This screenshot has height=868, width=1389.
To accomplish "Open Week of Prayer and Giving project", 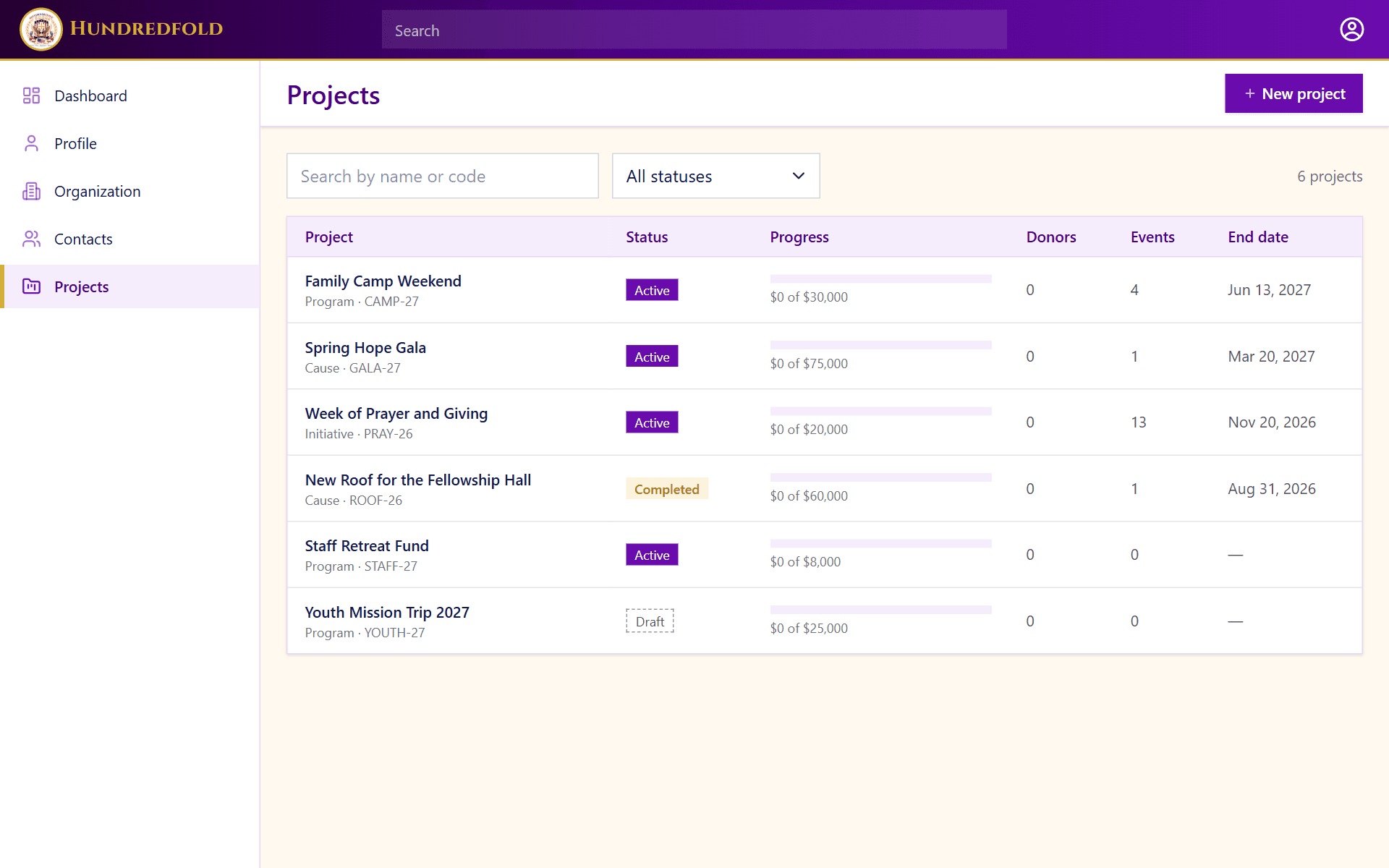I will [396, 414].
